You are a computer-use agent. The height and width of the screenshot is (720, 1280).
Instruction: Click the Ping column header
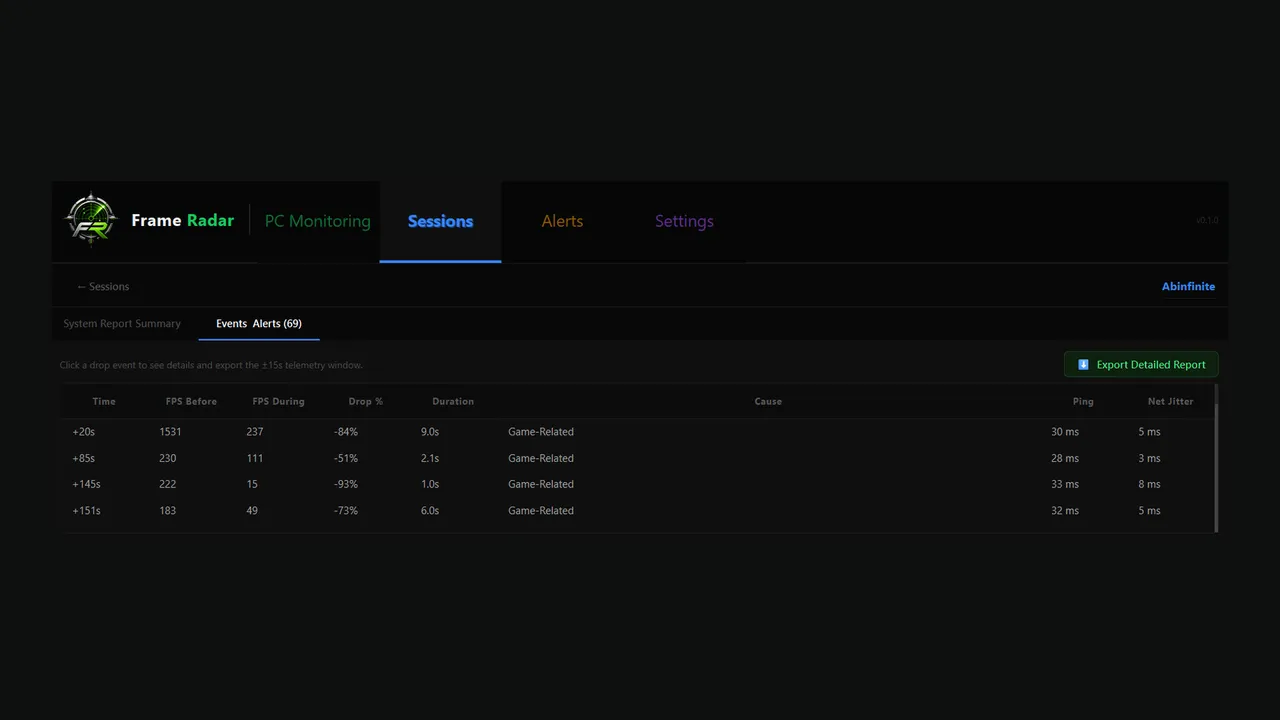click(1083, 402)
